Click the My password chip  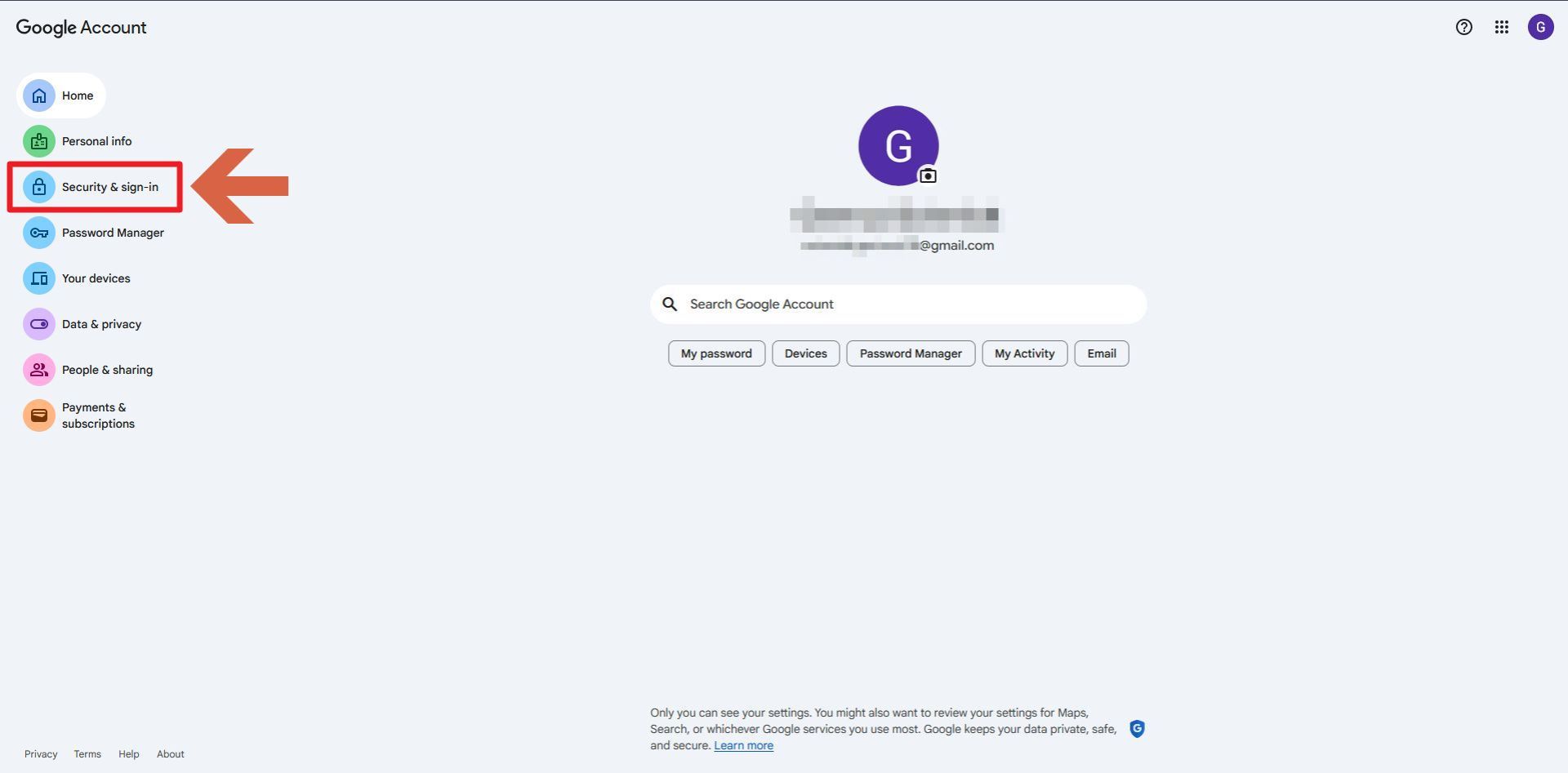click(716, 353)
